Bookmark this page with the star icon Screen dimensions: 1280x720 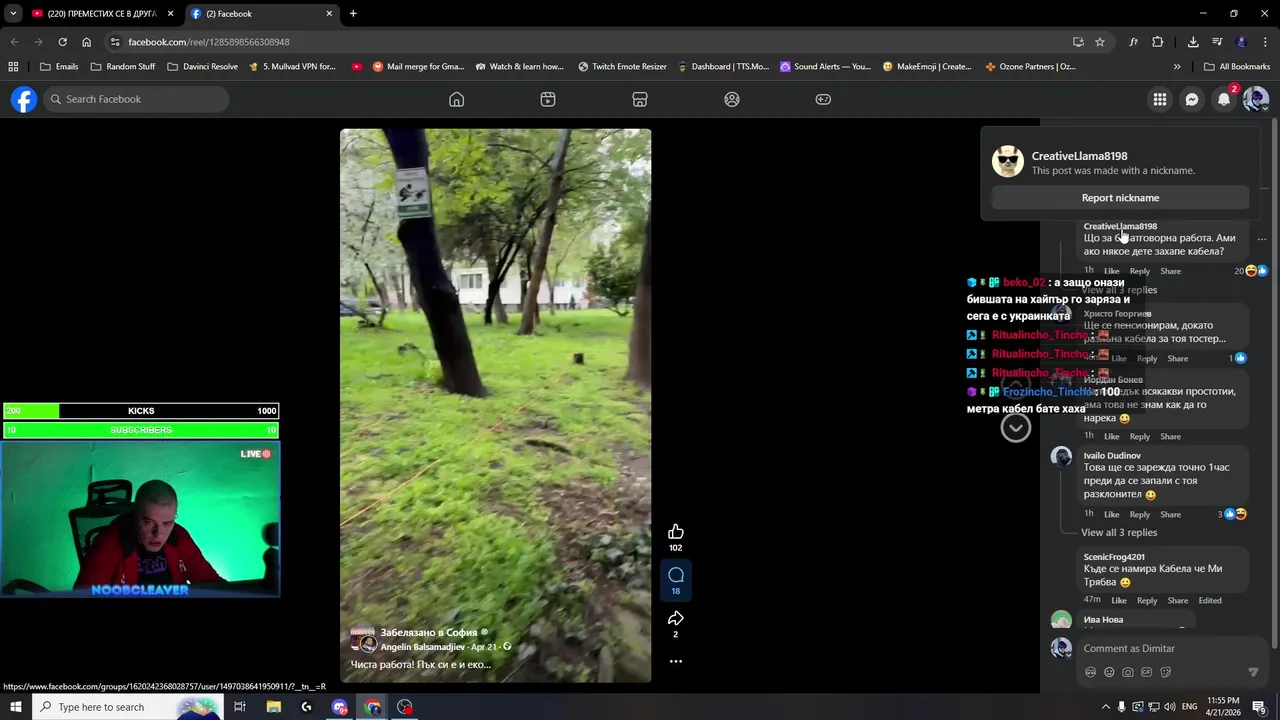1100,42
